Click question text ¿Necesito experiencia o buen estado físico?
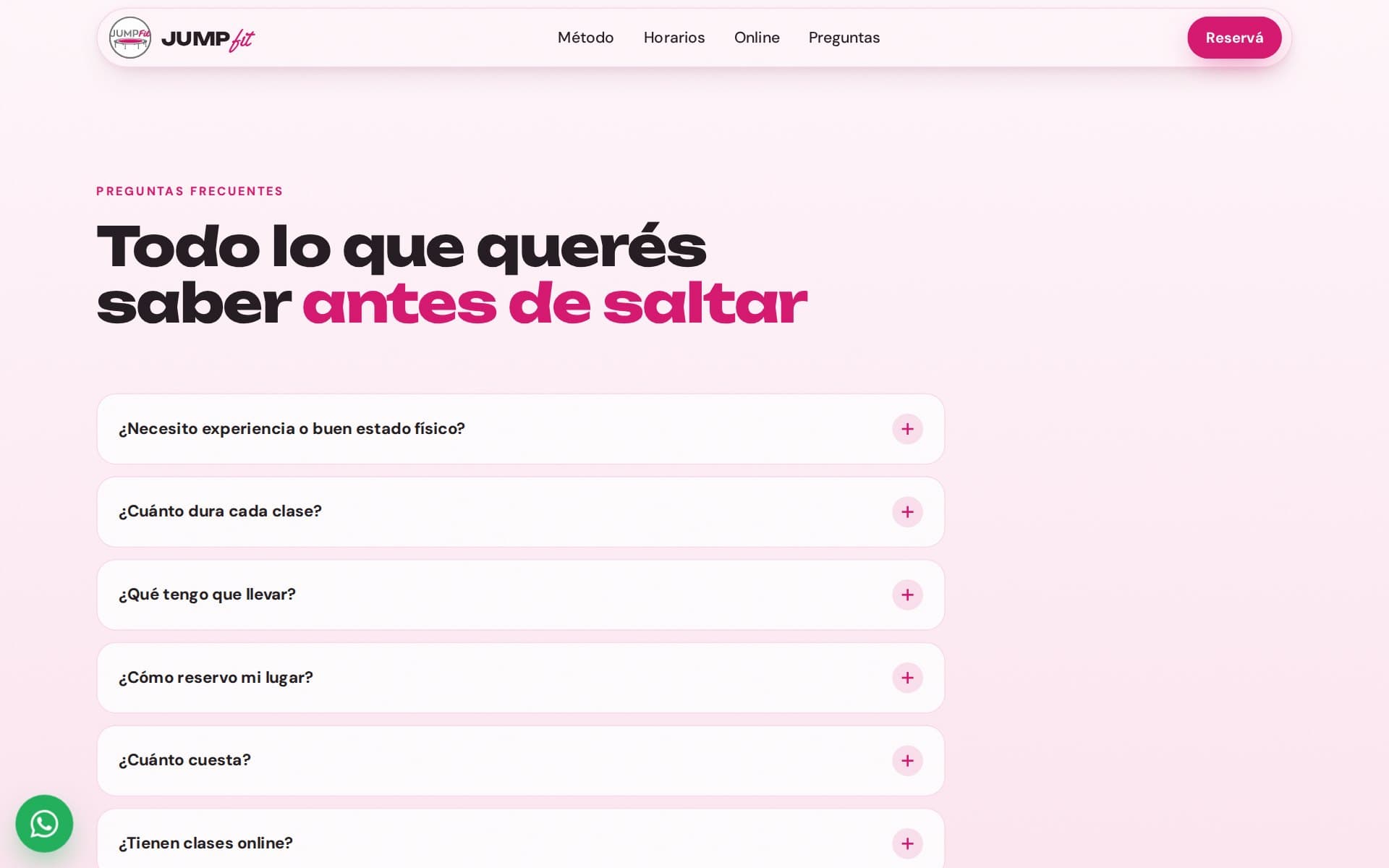This screenshot has height=868, width=1389. (x=292, y=429)
